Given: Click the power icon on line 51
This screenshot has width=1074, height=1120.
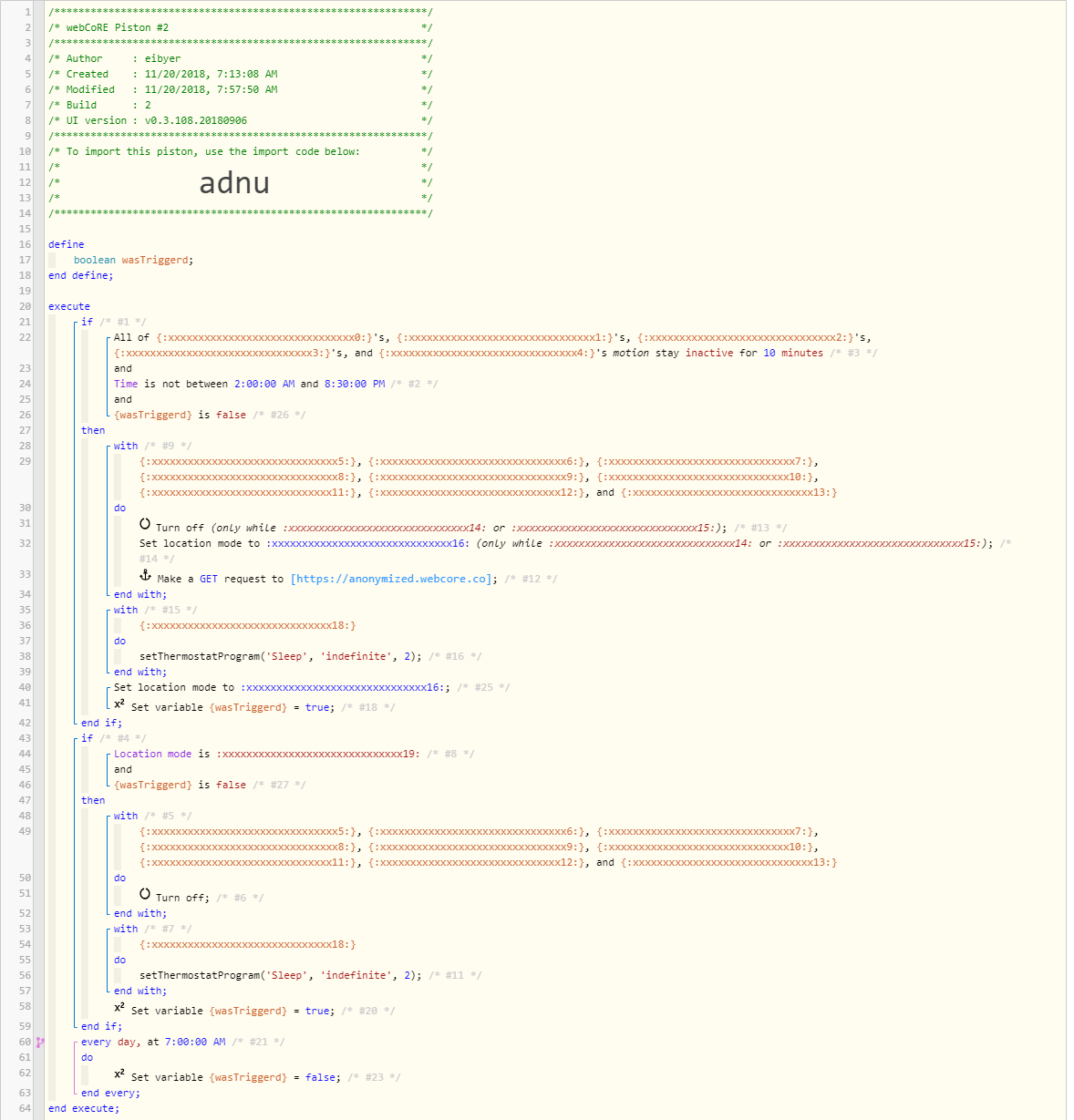Looking at the screenshot, I should pyautogui.click(x=145, y=895).
